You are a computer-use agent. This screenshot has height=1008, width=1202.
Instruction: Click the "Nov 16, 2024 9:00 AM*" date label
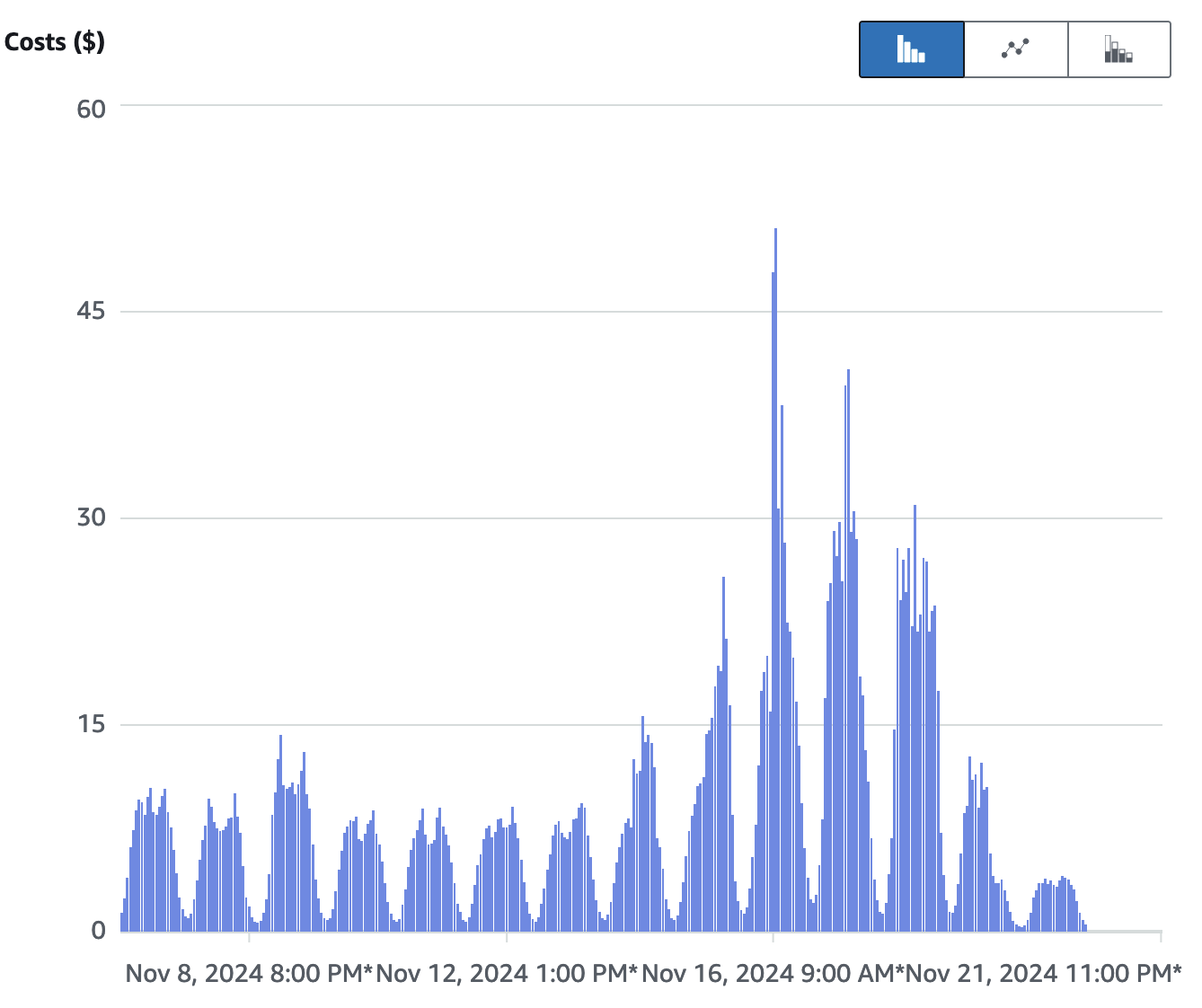click(x=773, y=973)
